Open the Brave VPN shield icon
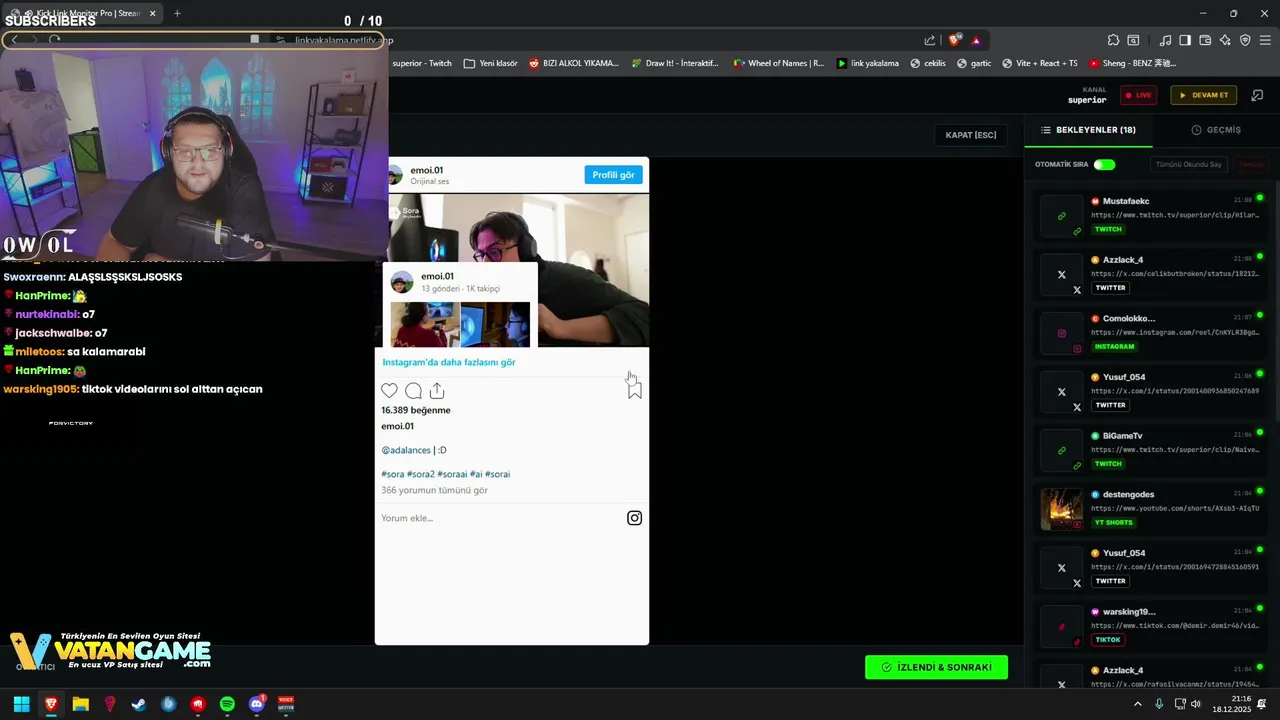The image size is (1280, 720). pos(1245,40)
